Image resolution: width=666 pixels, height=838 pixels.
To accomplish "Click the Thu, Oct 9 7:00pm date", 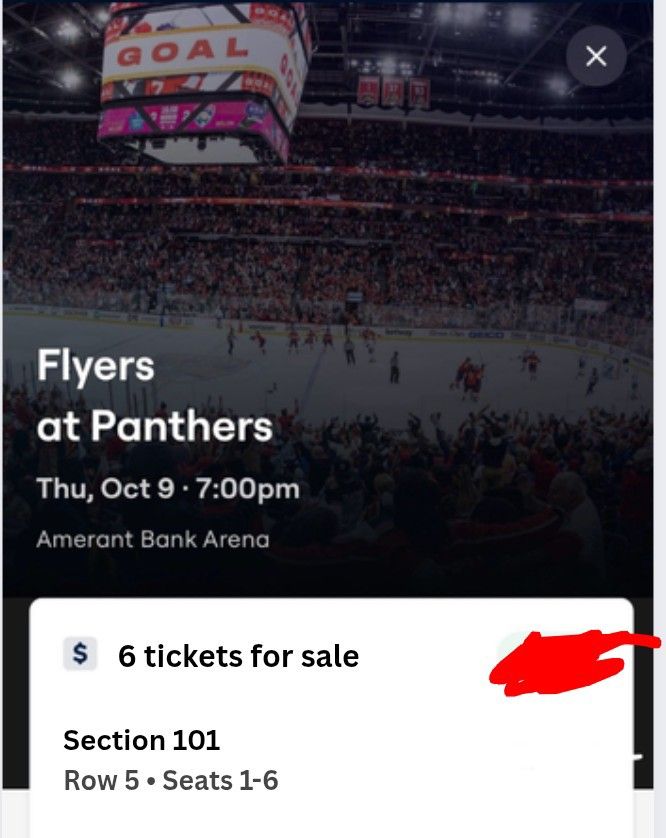I will [x=167, y=489].
